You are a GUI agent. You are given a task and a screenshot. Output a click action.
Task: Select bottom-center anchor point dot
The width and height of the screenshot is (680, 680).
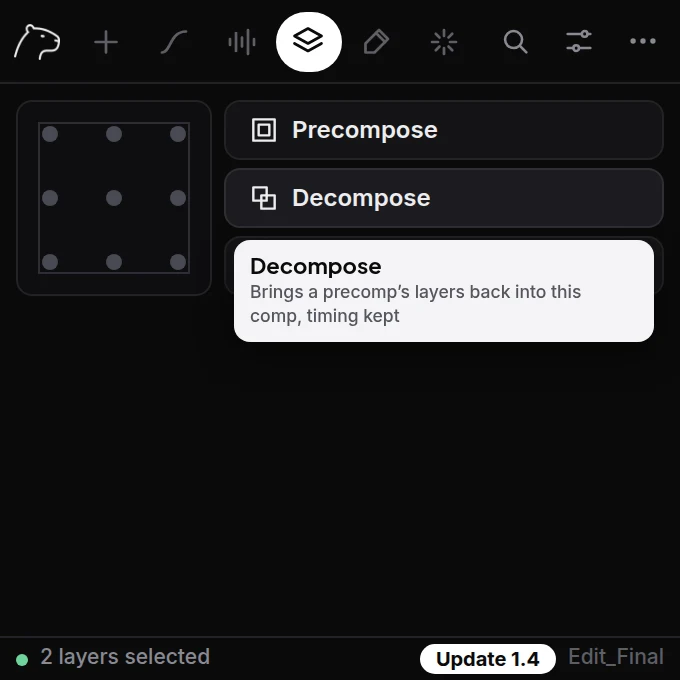tap(114, 262)
